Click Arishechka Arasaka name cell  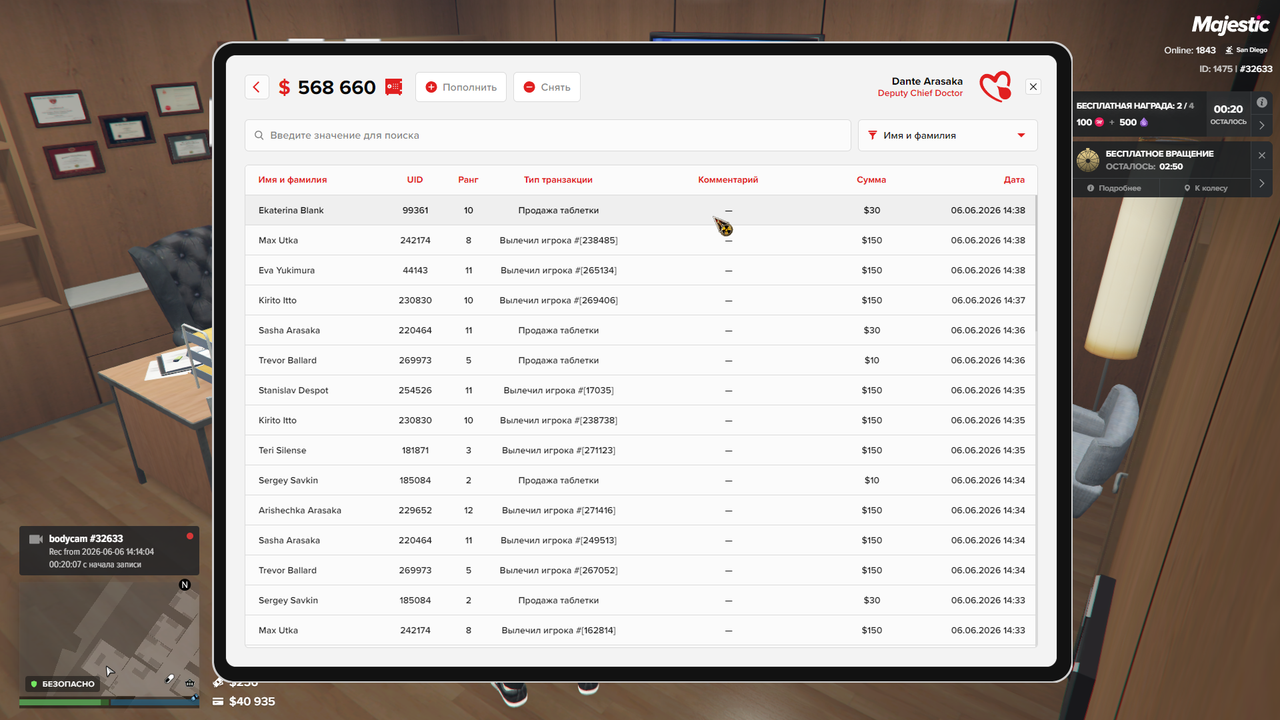(299, 510)
